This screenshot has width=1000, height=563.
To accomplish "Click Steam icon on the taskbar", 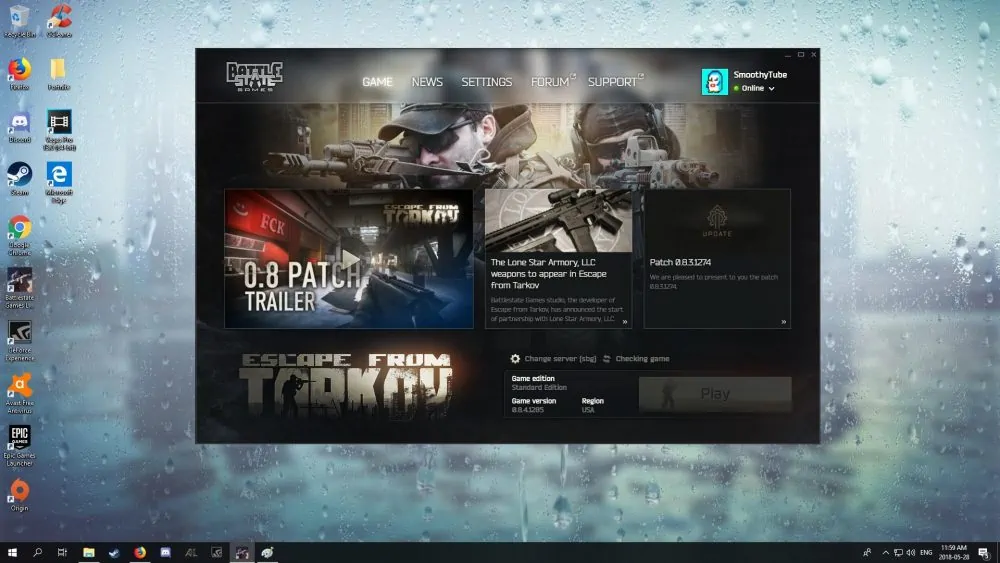I will (114, 552).
